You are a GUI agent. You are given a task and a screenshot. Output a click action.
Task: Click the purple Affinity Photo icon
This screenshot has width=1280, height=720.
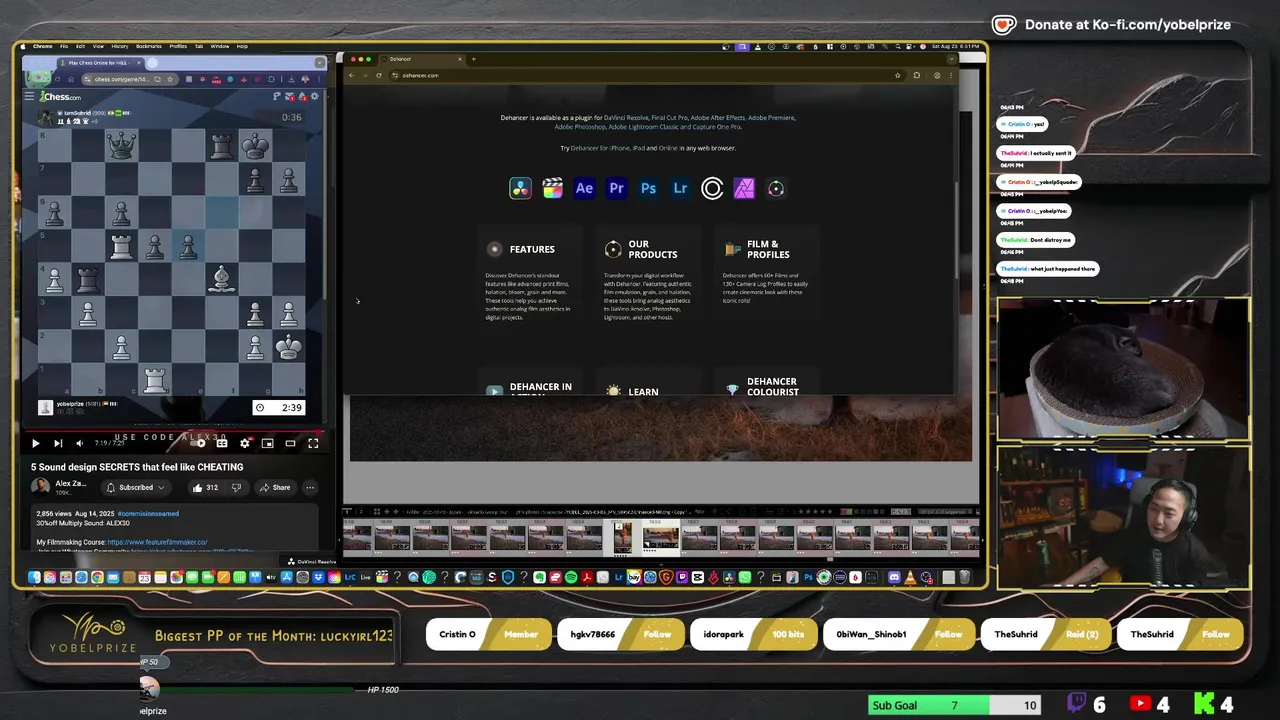744,188
